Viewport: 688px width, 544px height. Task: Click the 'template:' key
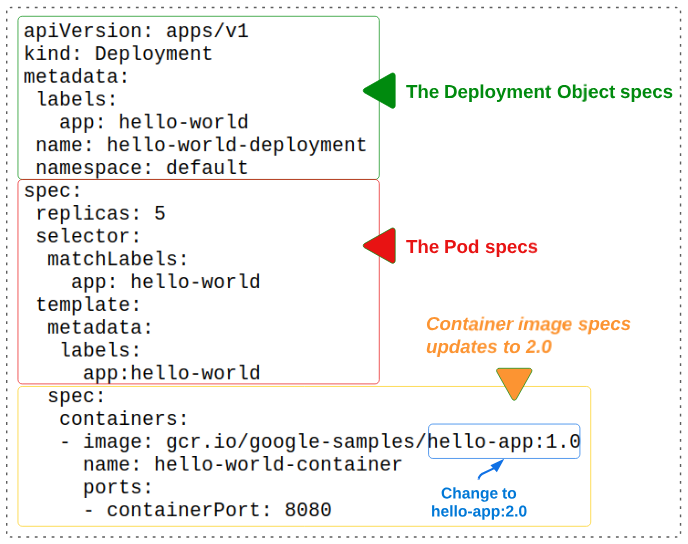pos(88,304)
